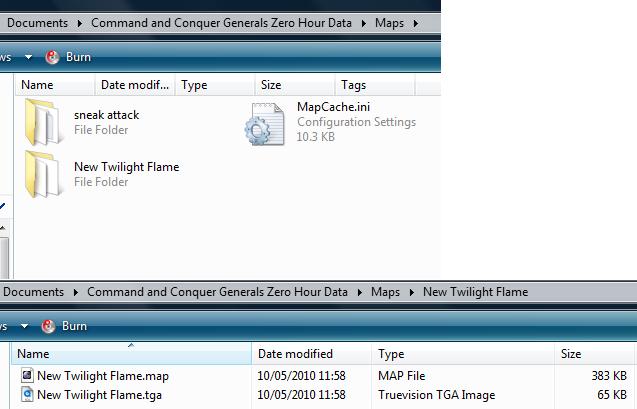
Task: Click the Burn disc icon in lower window
Action: 49,326
